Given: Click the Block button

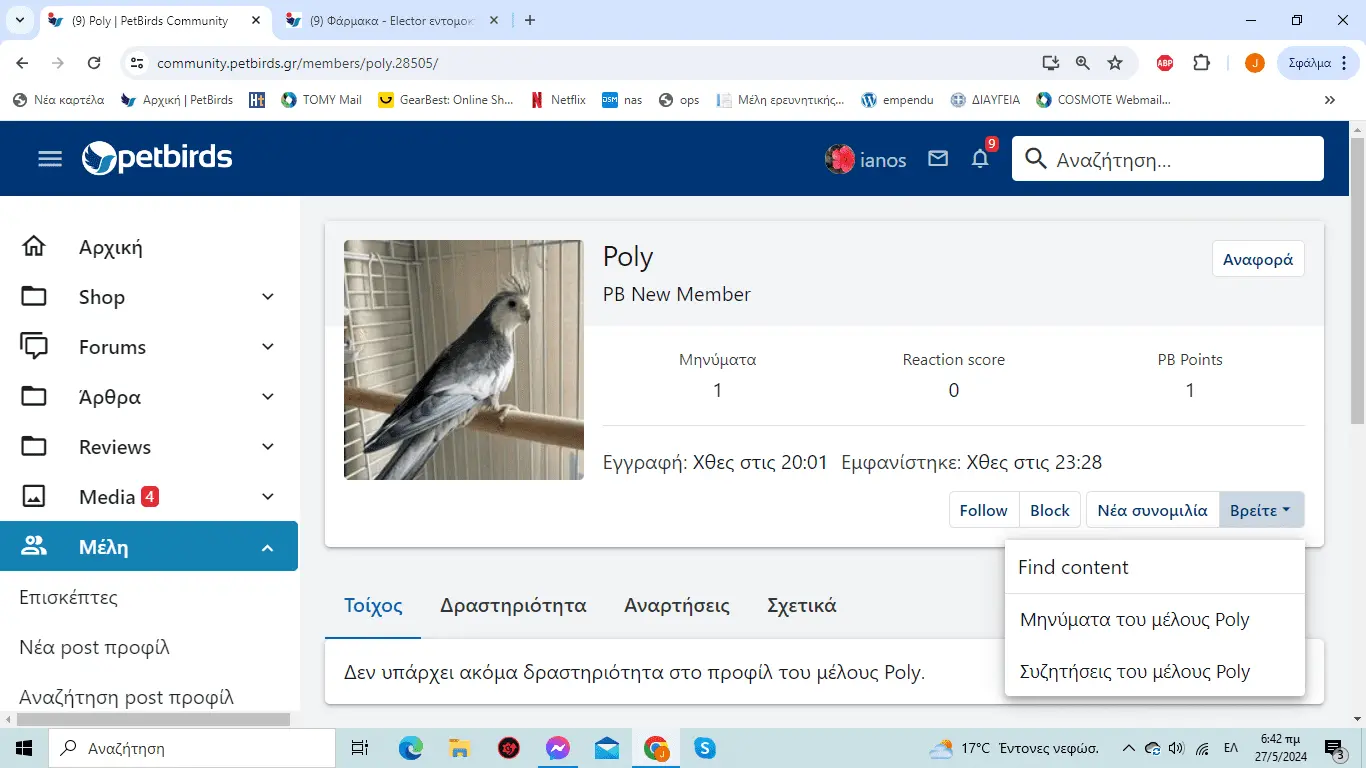Looking at the screenshot, I should click(x=1050, y=510).
